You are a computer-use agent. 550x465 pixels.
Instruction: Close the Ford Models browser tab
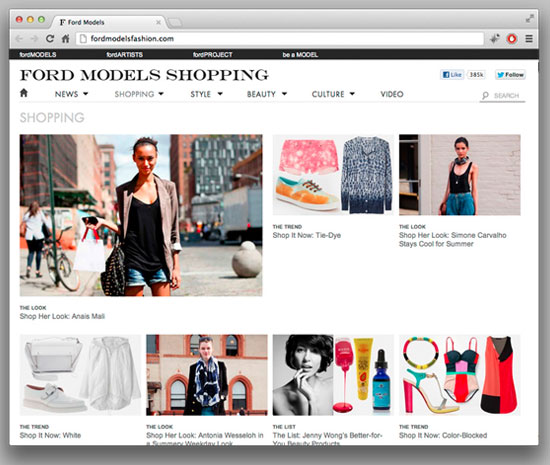point(158,22)
